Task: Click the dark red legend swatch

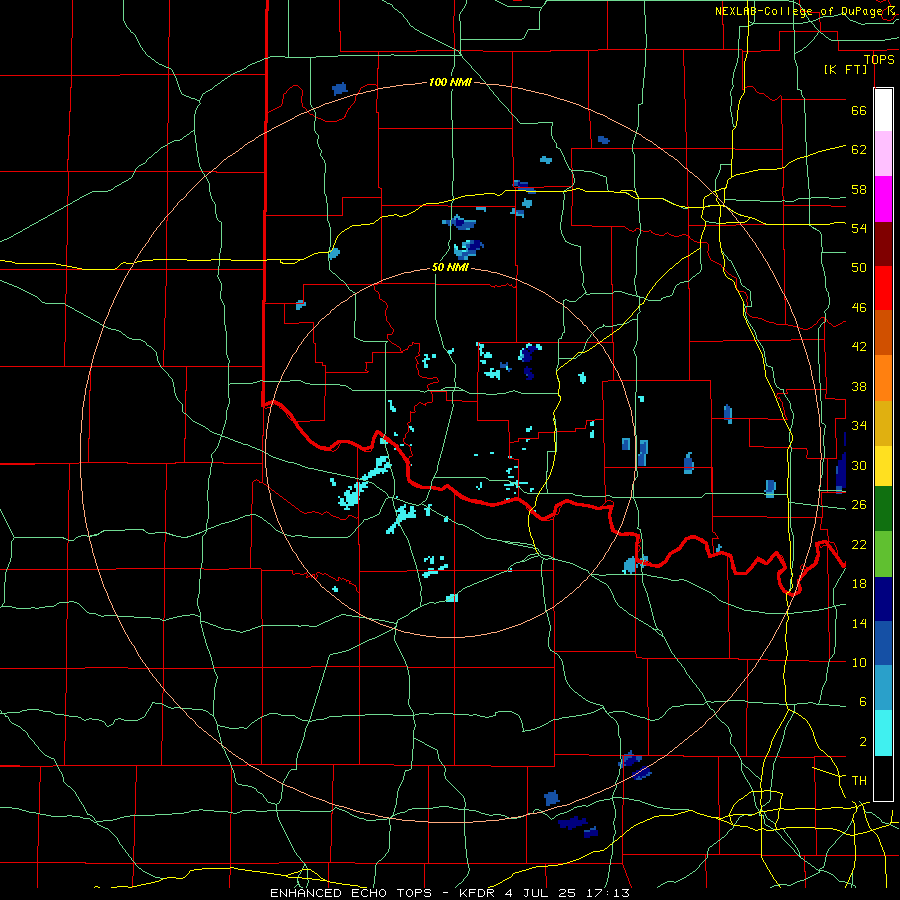Action: point(883,244)
